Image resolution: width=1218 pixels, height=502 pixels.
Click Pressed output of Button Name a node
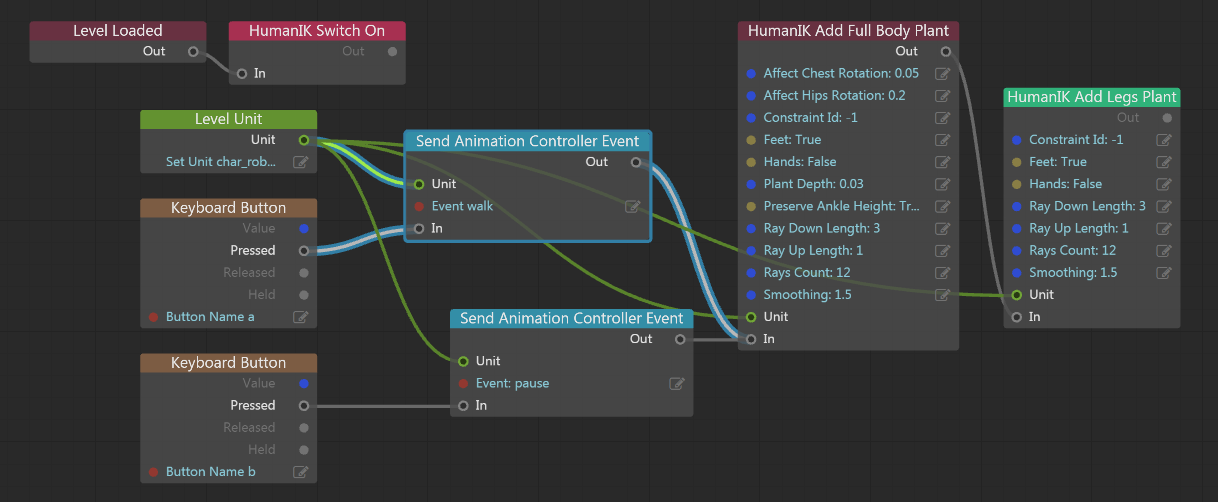tap(304, 251)
